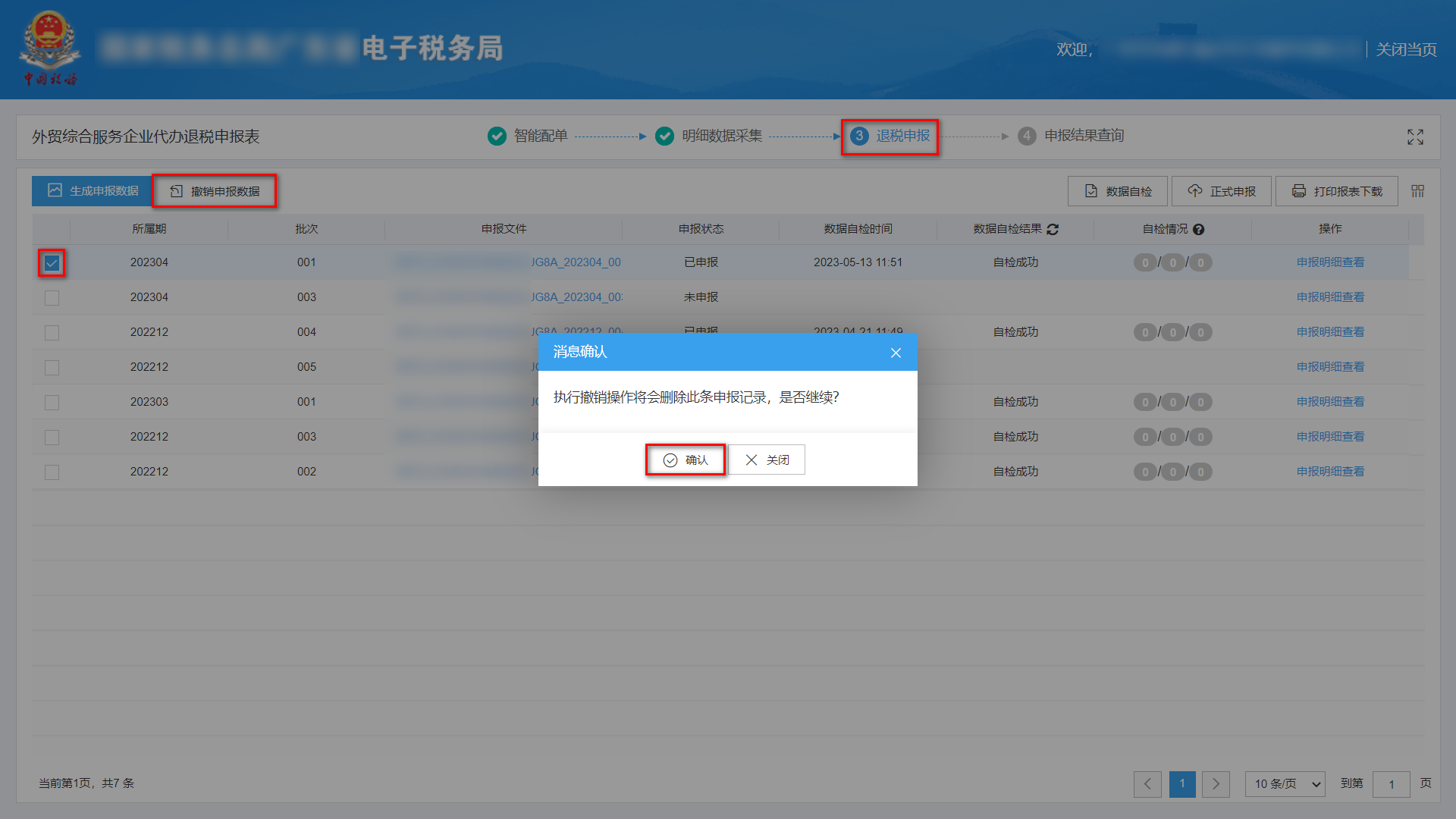Toggle fullscreen with the expand icon

tap(1415, 137)
